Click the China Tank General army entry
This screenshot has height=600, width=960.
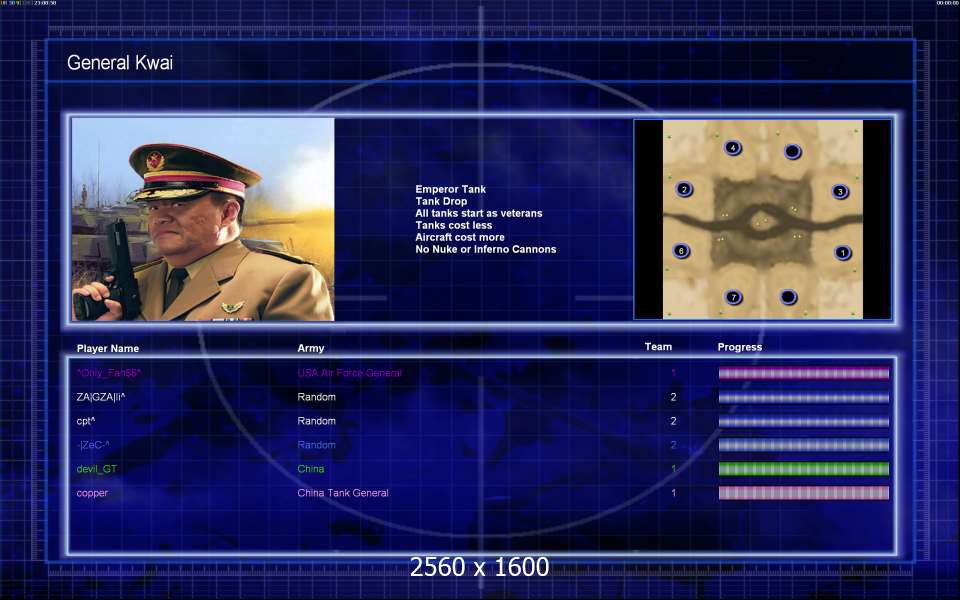pos(343,493)
